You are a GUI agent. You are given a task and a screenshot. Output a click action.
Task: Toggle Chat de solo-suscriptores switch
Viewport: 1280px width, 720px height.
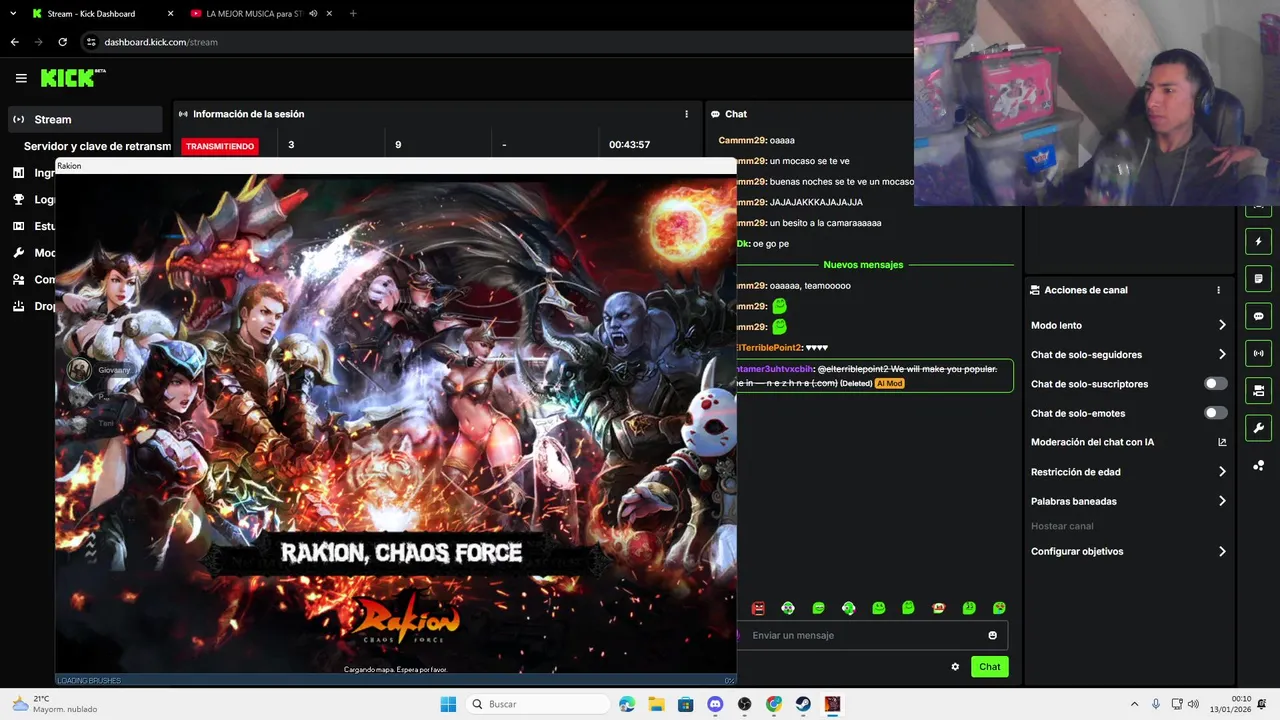(x=1216, y=384)
